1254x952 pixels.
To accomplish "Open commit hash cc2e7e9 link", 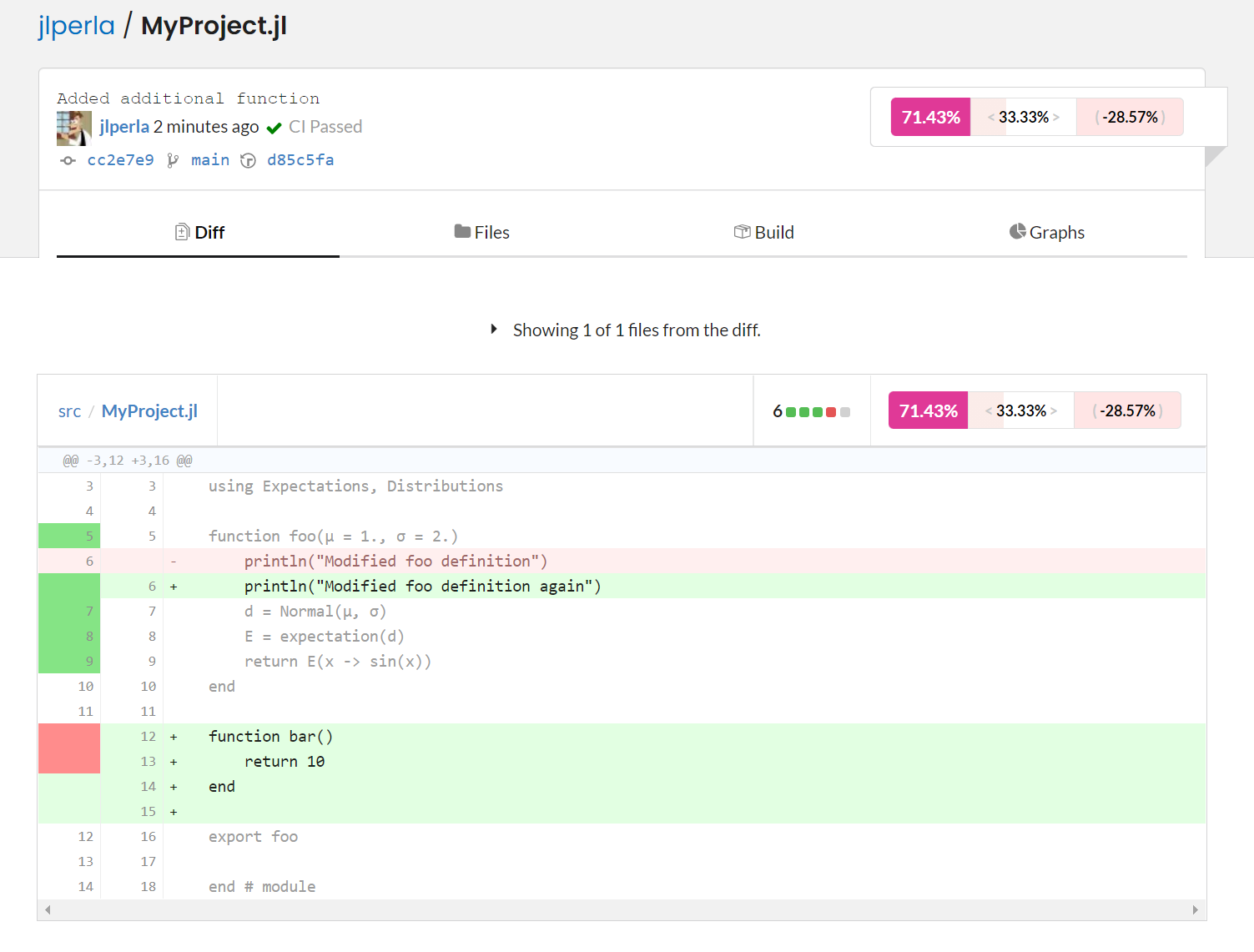I will [x=120, y=160].
